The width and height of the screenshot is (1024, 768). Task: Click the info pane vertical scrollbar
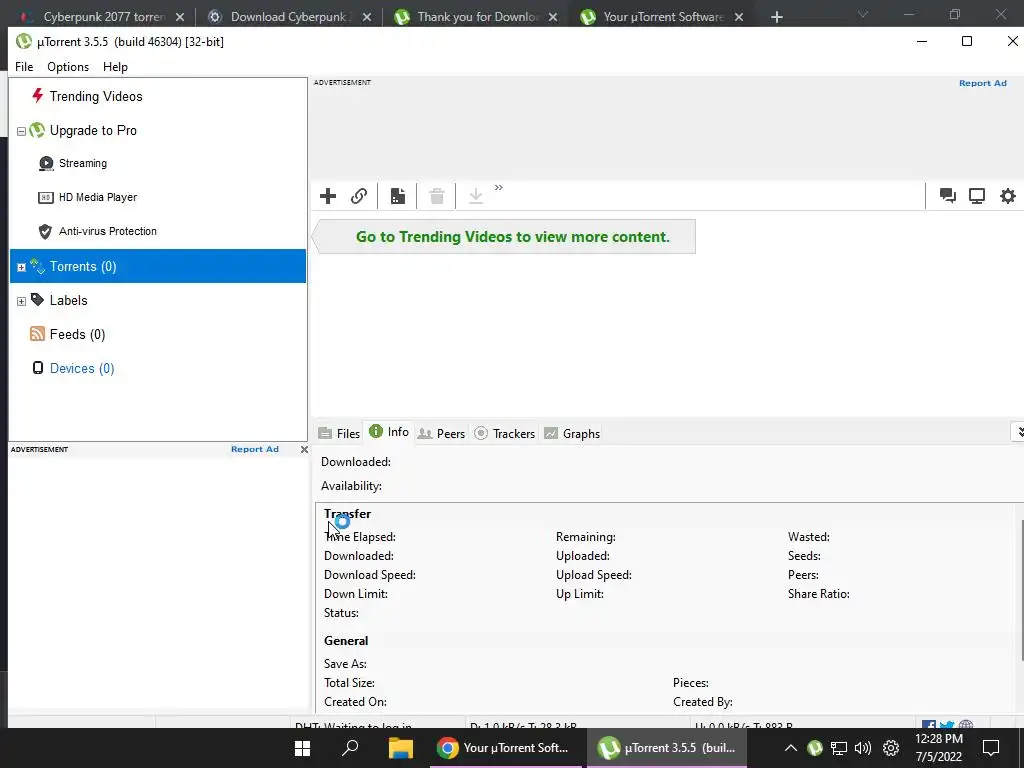pos(1021,591)
